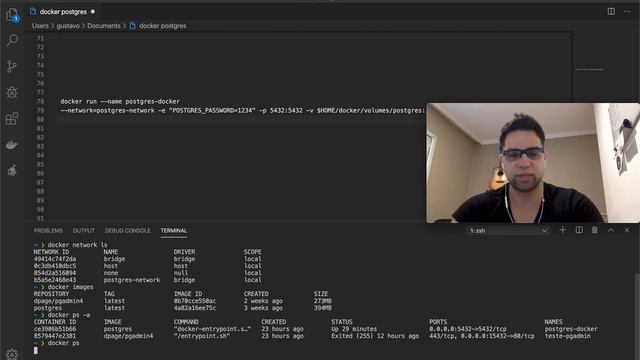
Task: Click the unsaved dot on docker postgres tab
Action: point(93,11)
